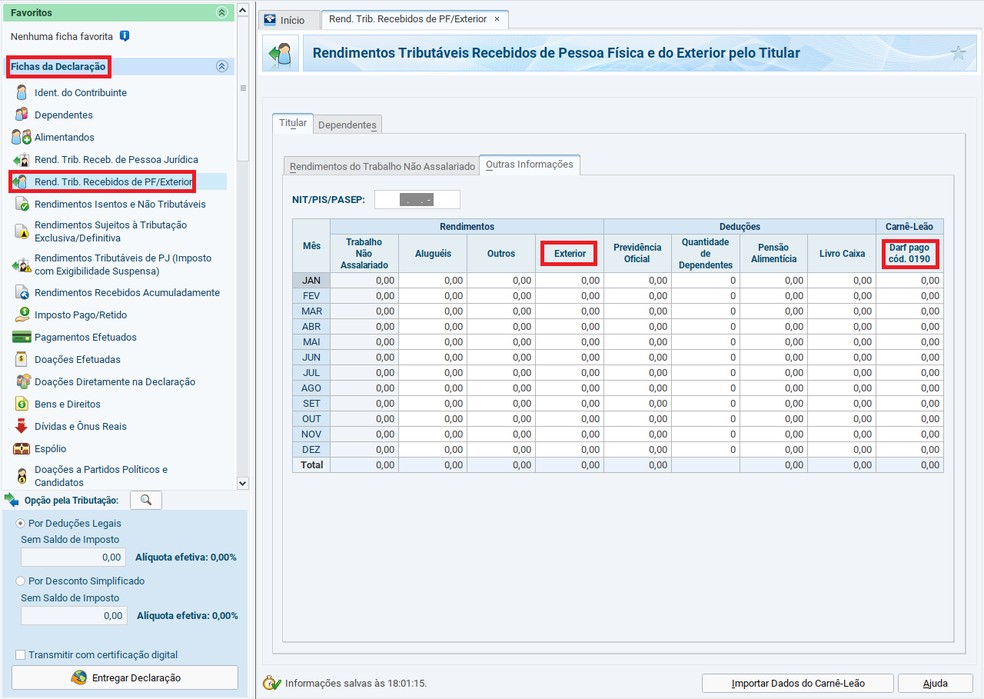984x699 pixels.
Task: Open Pagamentos Efetuados ficha
Action: 85,337
